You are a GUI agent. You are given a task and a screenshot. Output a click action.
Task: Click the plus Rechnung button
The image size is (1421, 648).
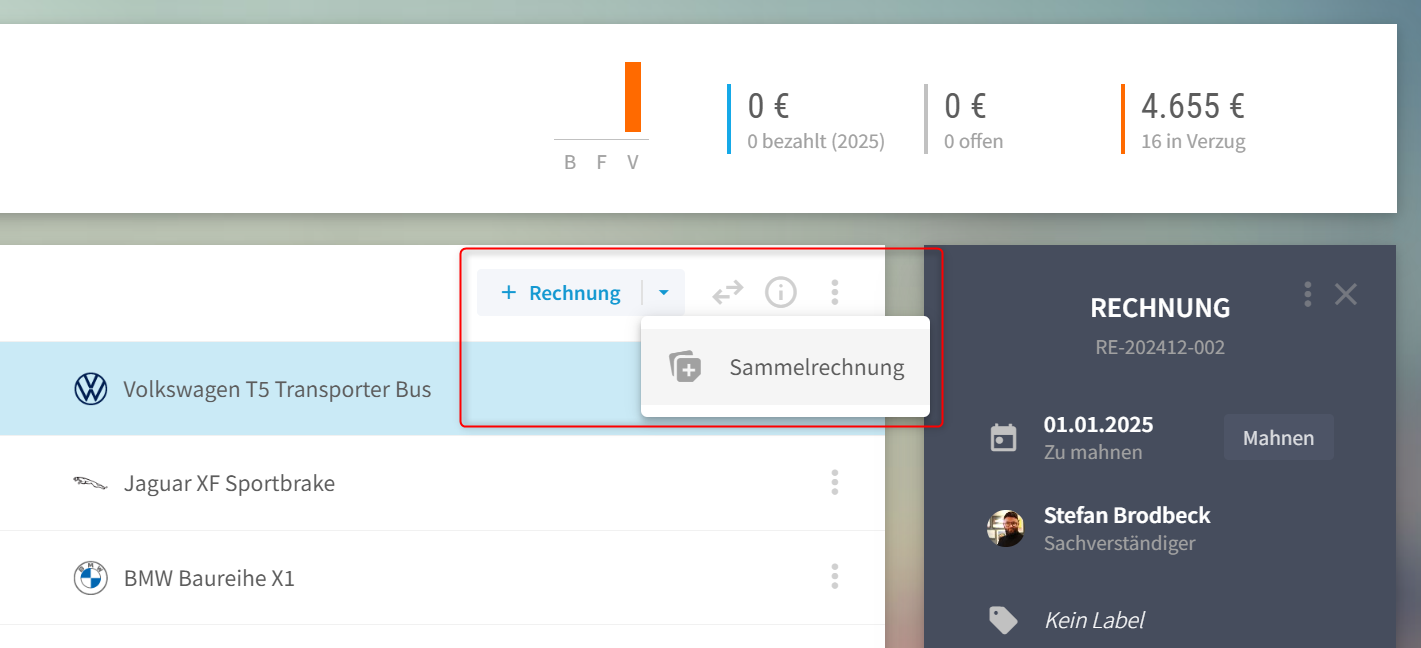pos(560,293)
